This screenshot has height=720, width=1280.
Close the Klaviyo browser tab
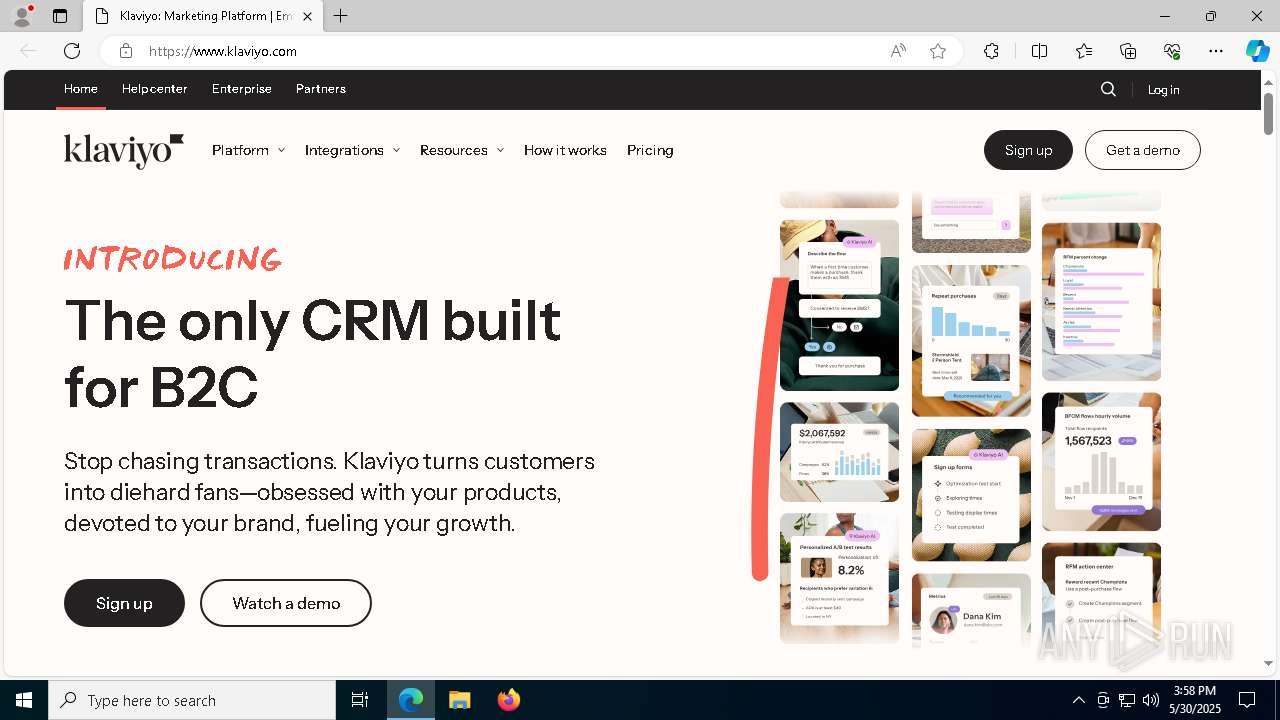307,16
